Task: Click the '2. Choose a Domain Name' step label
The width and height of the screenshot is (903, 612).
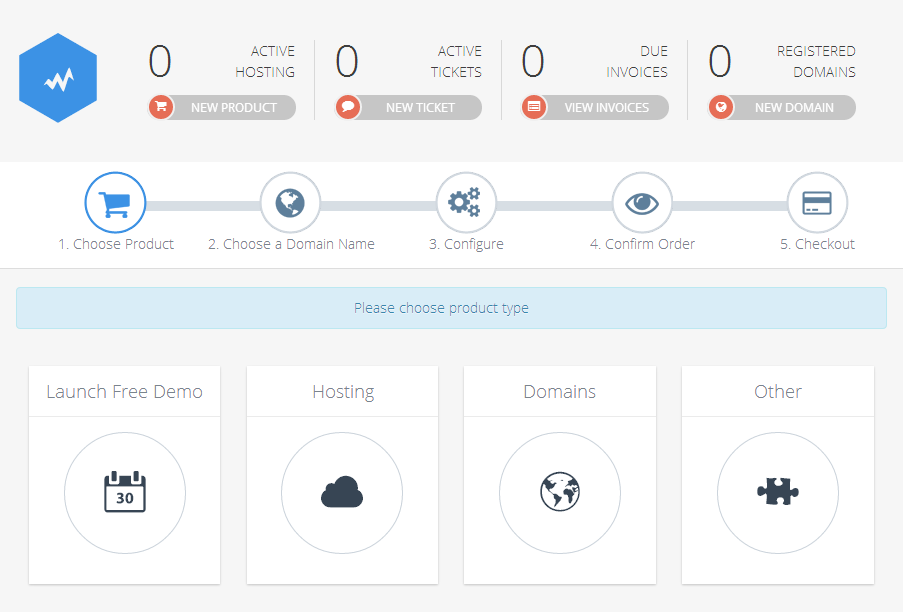Action: click(291, 244)
